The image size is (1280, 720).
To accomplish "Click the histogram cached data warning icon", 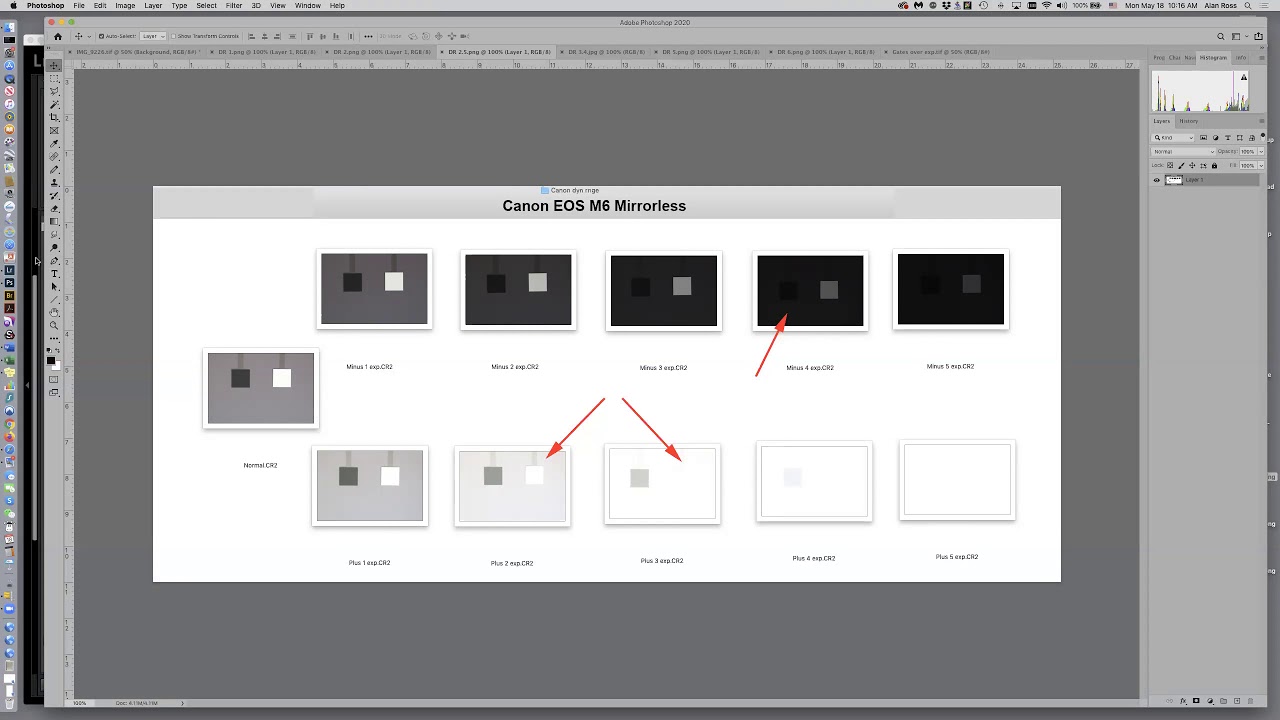I will coord(1244,77).
